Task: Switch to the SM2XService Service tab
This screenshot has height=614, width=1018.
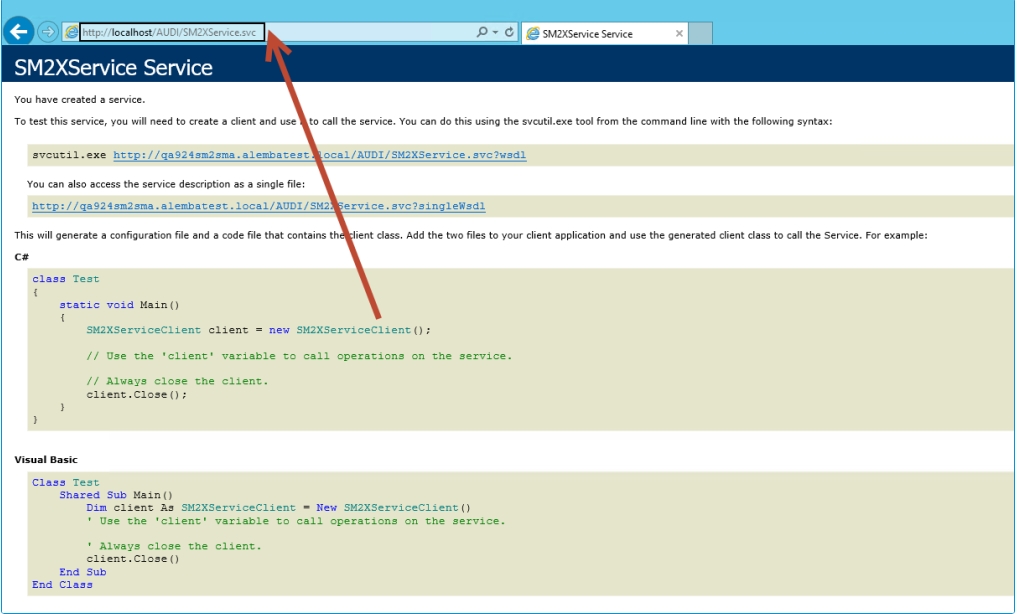Action: tap(595, 34)
